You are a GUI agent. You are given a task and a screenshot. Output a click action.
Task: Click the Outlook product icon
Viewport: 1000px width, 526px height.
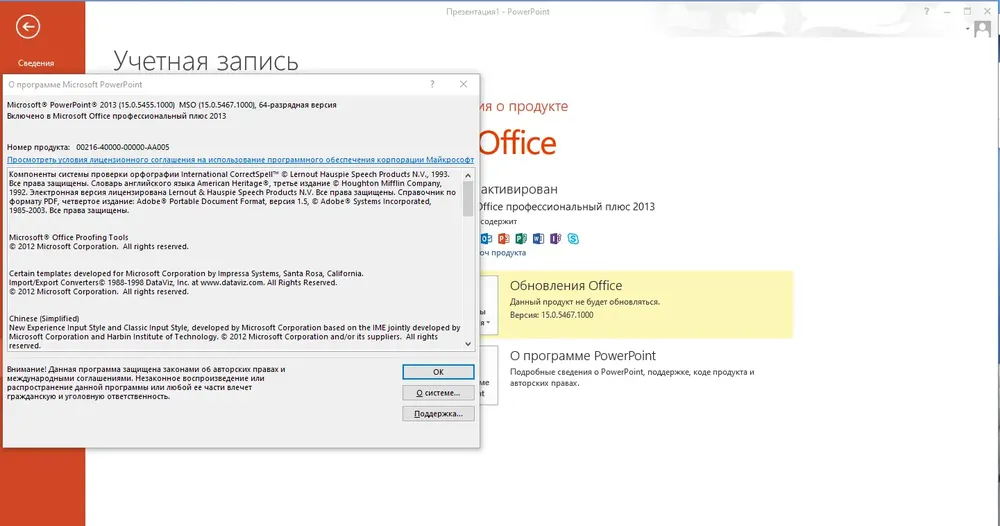pyautogui.click(x=487, y=238)
